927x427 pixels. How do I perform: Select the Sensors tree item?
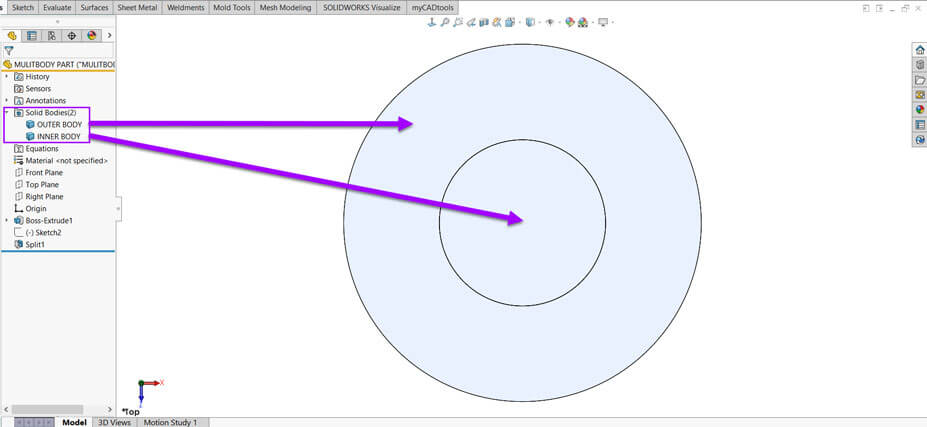tap(32, 89)
